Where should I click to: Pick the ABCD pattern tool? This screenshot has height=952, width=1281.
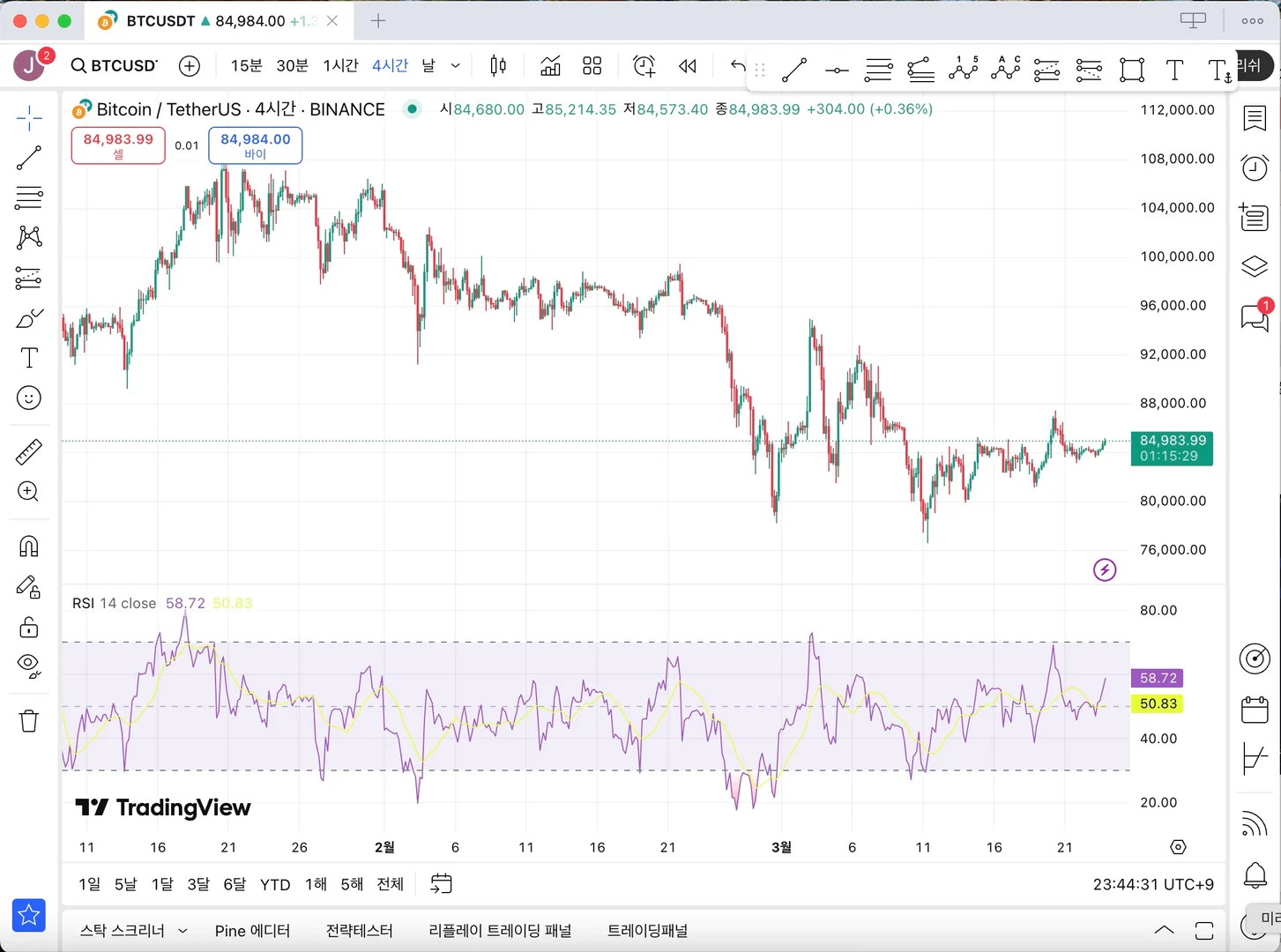[x=1005, y=69]
